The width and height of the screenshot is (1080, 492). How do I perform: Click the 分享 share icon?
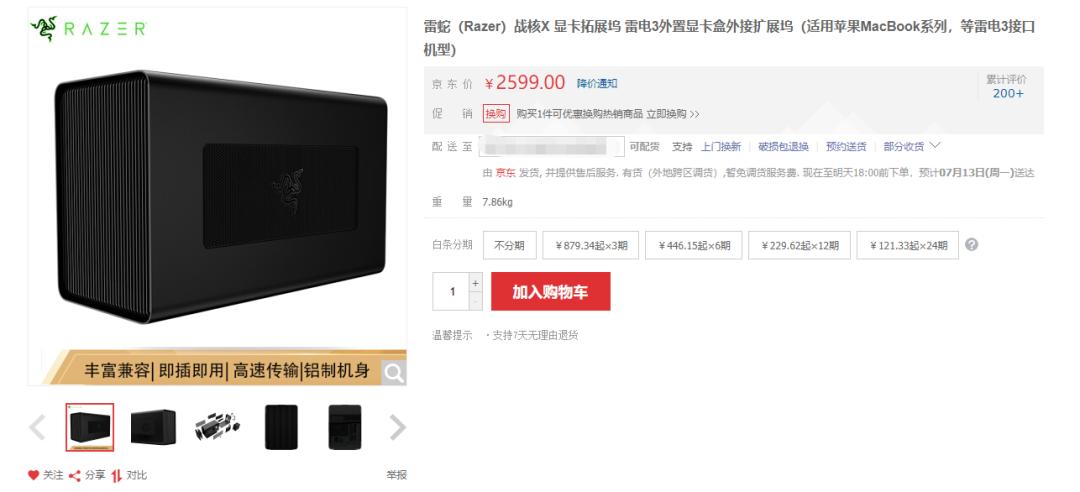click(x=74, y=475)
